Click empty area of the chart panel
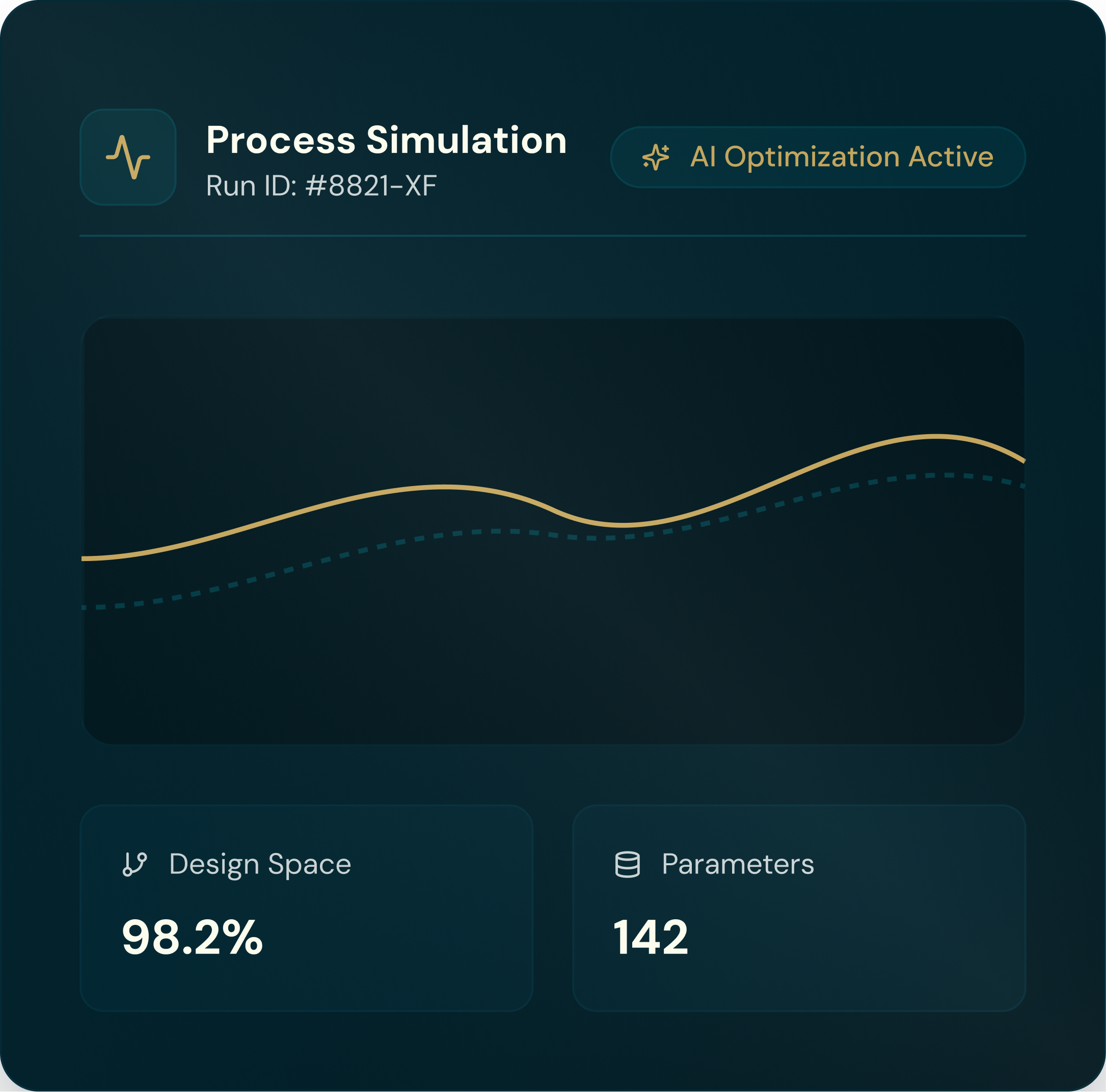 point(550,658)
